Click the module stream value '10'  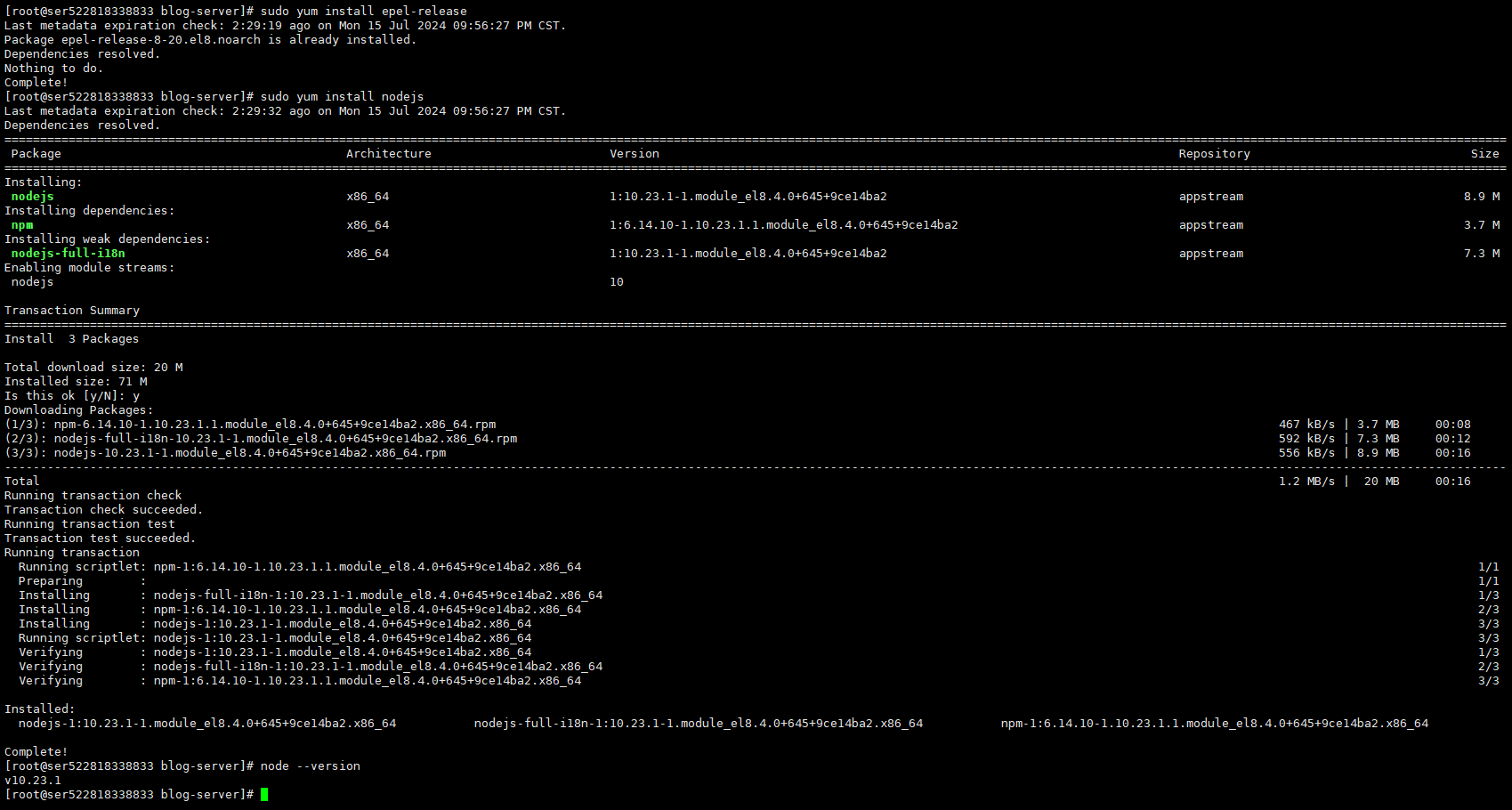[617, 282]
